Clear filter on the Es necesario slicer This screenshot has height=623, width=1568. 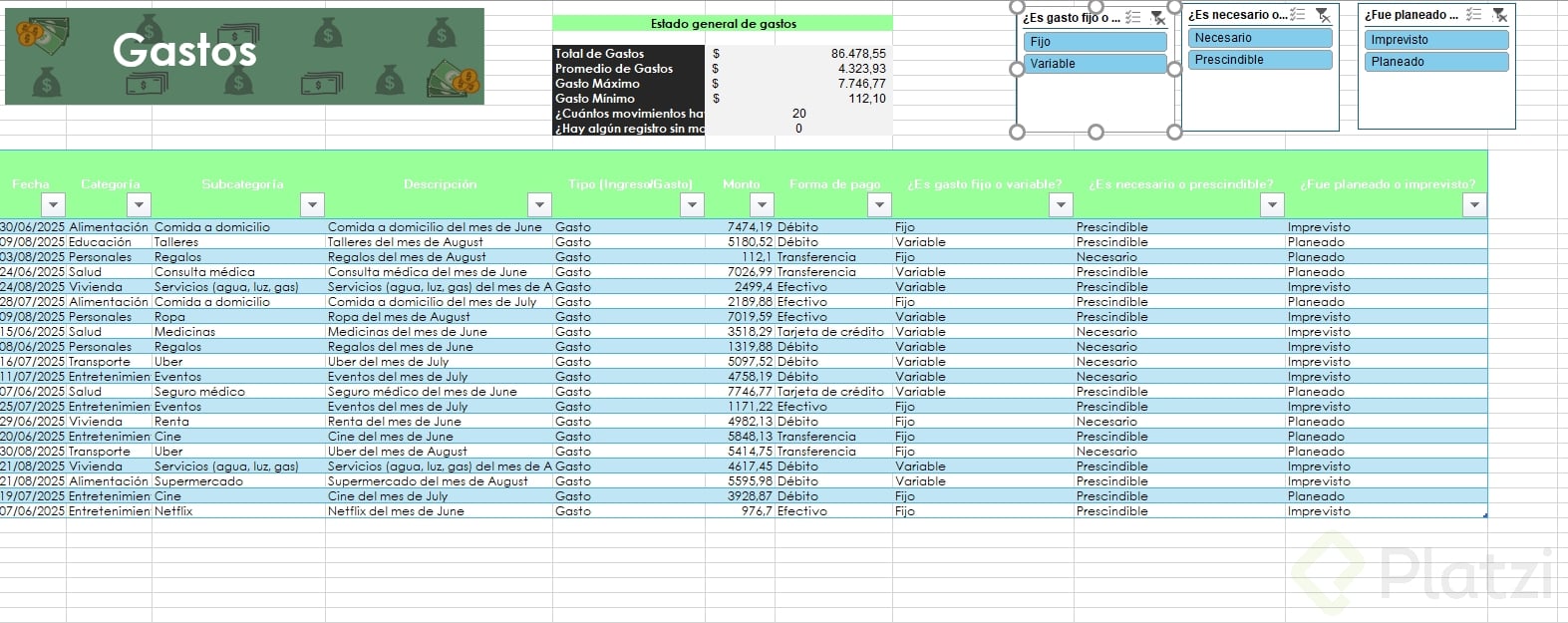[1322, 14]
